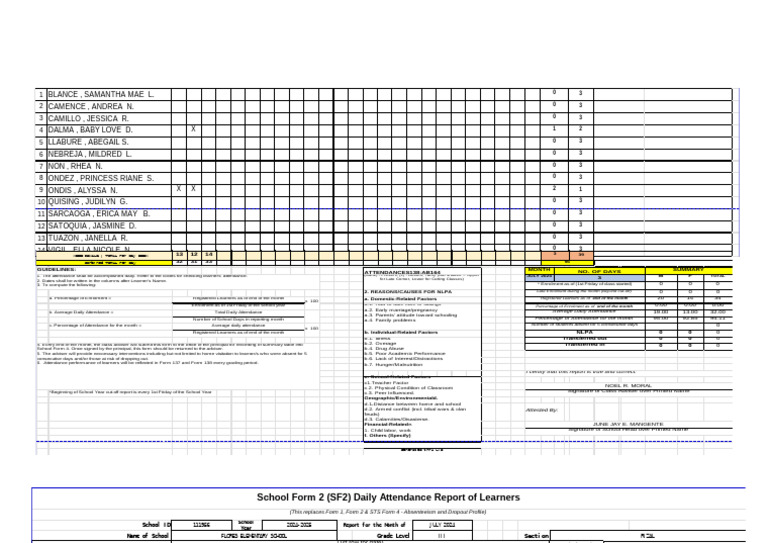The image size is (768, 543).
Task: Click the name TUAZON, JANELLA R.
Action: [88, 238]
